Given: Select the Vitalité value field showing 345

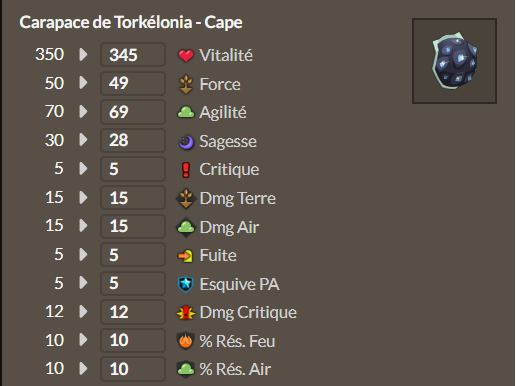Looking at the screenshot, I should [x=133, y=55].
